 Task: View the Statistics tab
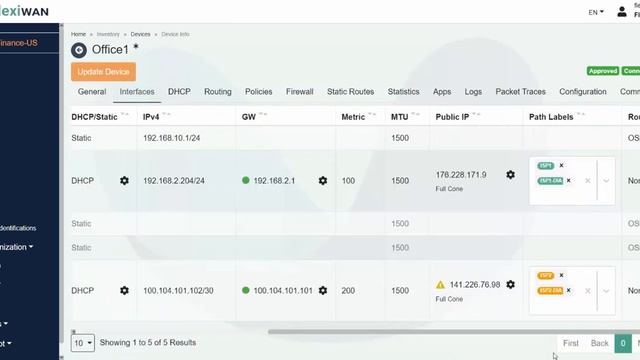[x=404, y=92]
